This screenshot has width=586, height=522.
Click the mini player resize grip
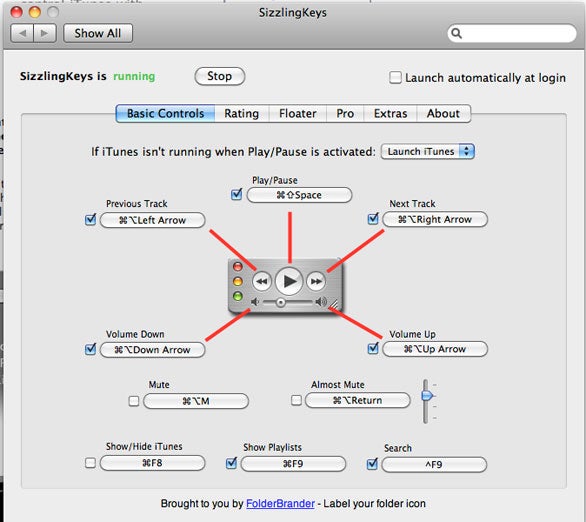333,305
